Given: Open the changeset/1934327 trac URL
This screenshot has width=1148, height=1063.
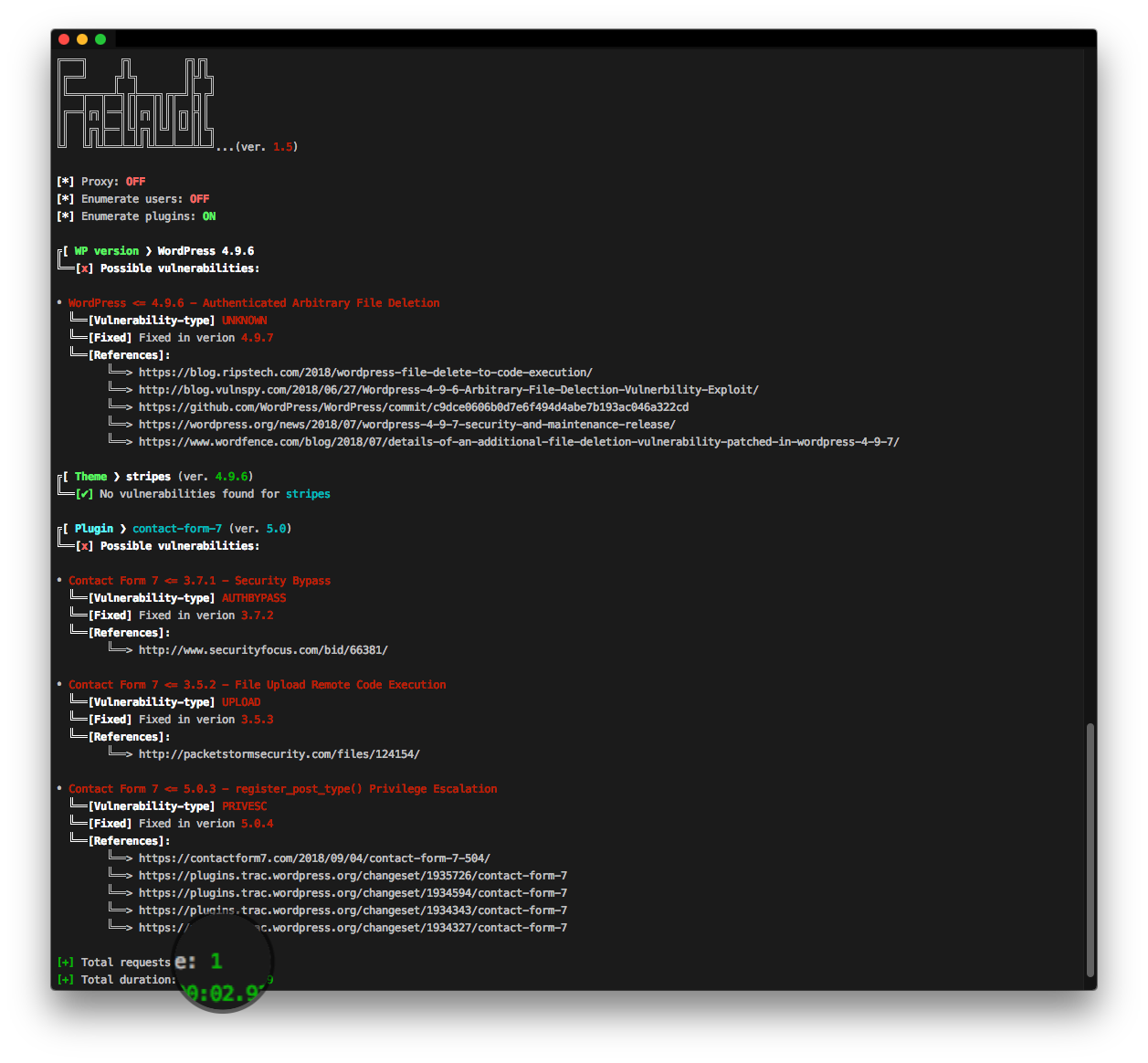Looking at the screenshot, I should (353, 928).
